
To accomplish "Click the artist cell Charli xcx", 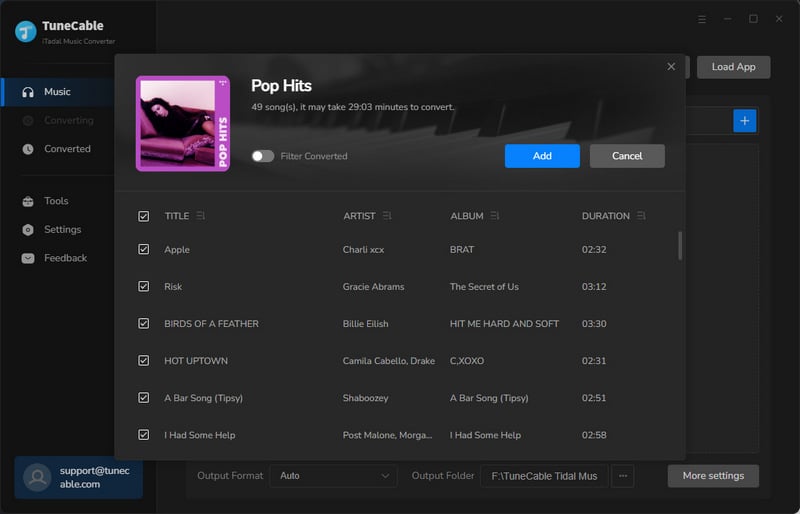I will click(x=363, y=250).
